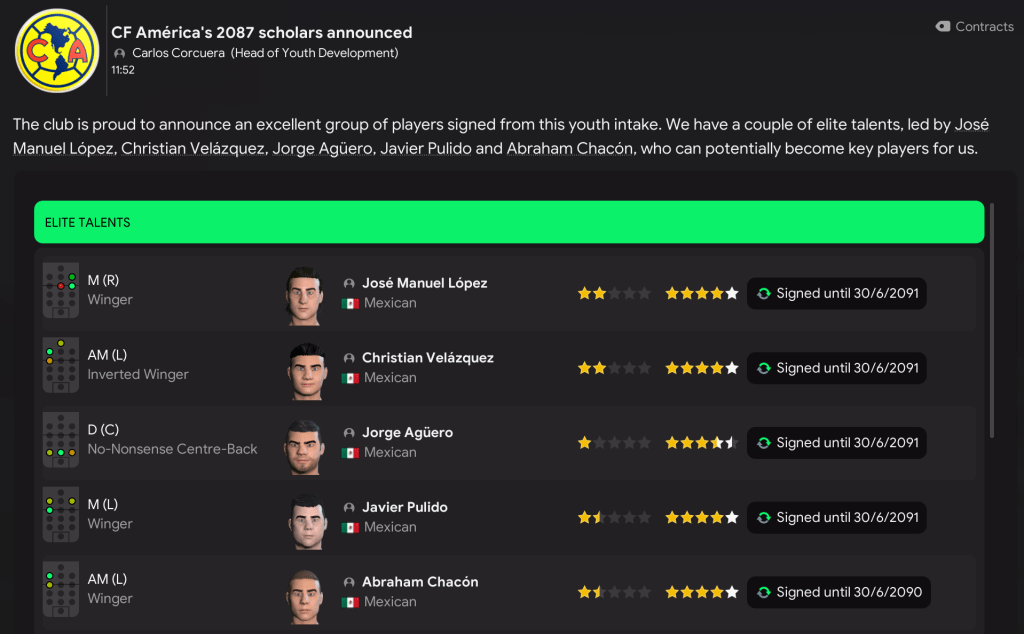Click potential ability stars for Jorge Agüero

tap(701, 443)
